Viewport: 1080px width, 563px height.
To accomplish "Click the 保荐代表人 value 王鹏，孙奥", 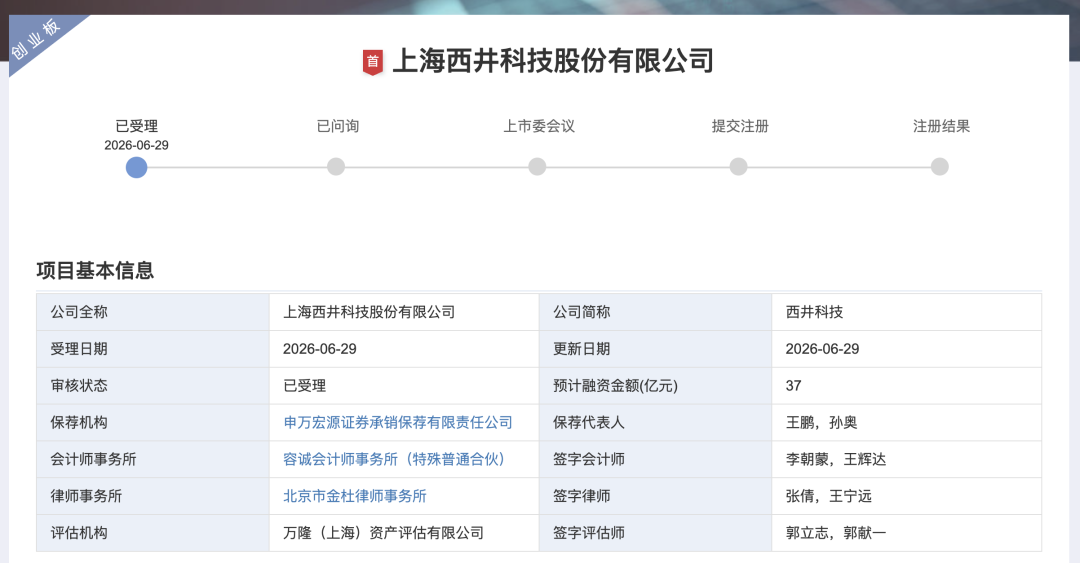I will [822, 422].
